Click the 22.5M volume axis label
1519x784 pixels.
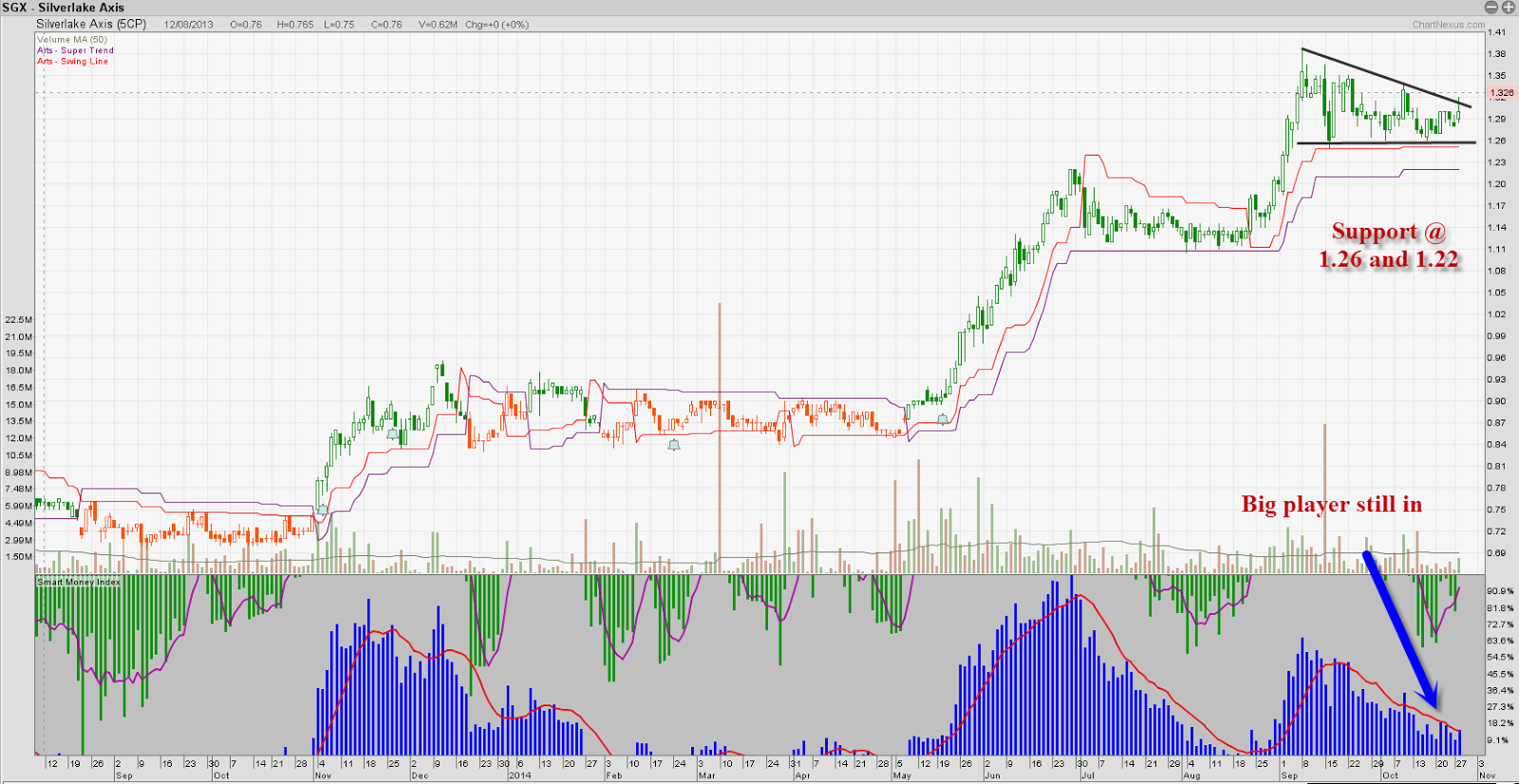click(x=19, y=320)
